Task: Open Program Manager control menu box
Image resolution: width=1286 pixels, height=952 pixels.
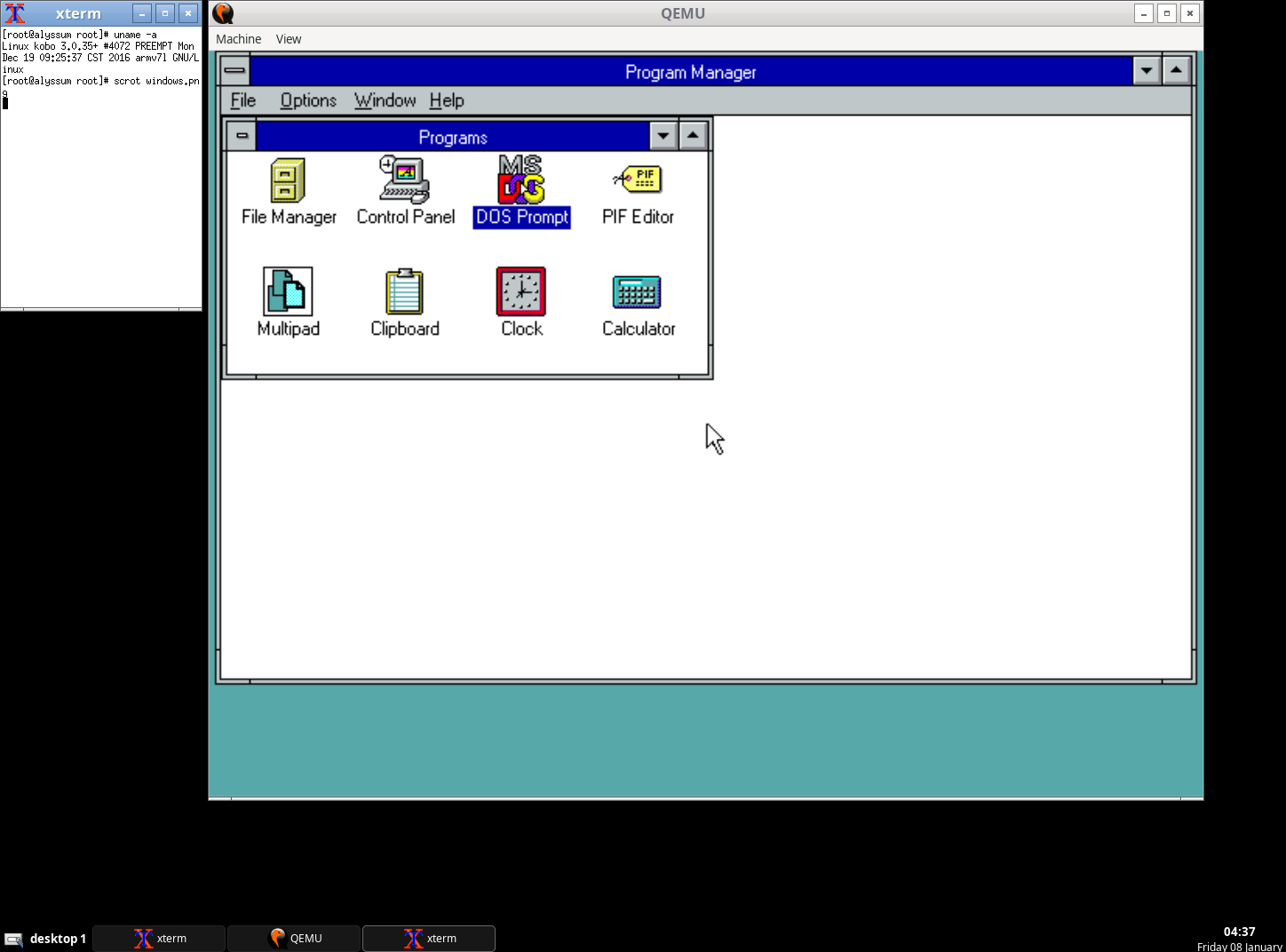Action: pyautogui.click(x=234, y=70)
